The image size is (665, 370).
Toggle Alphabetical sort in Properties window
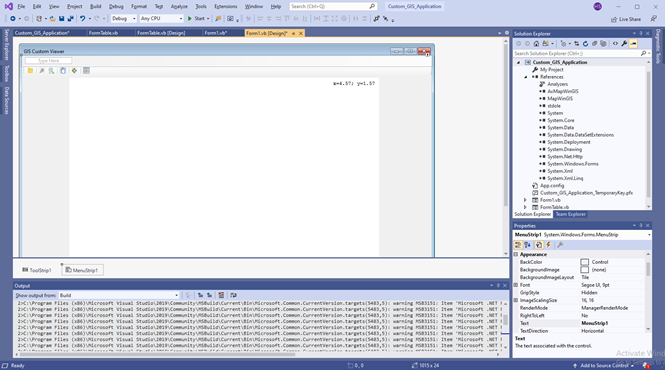[528, 245]
